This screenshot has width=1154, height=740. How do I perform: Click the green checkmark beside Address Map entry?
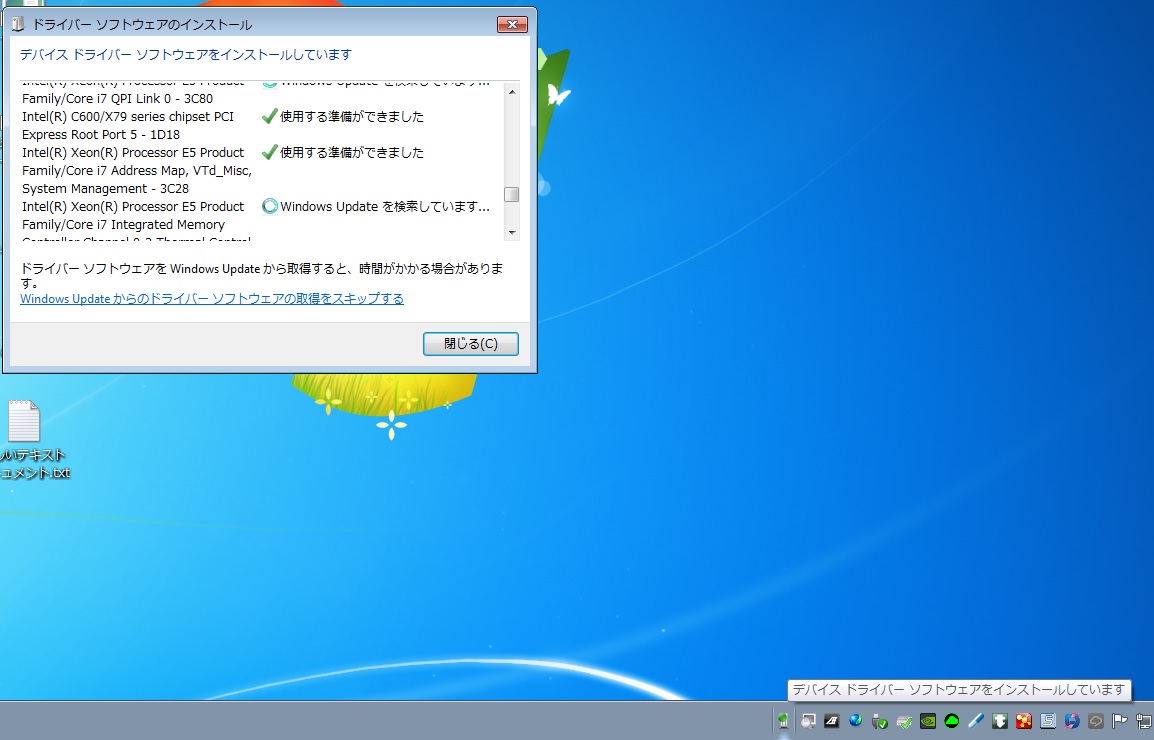coord(269,152)
